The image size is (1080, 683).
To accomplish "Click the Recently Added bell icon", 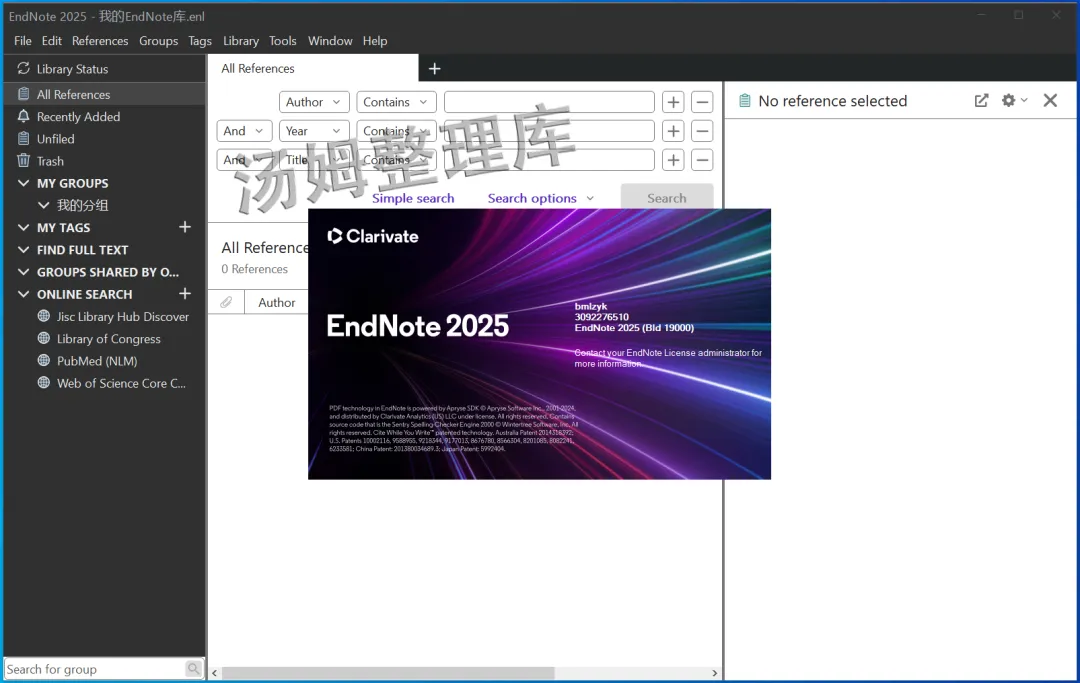I will point(23,116).
